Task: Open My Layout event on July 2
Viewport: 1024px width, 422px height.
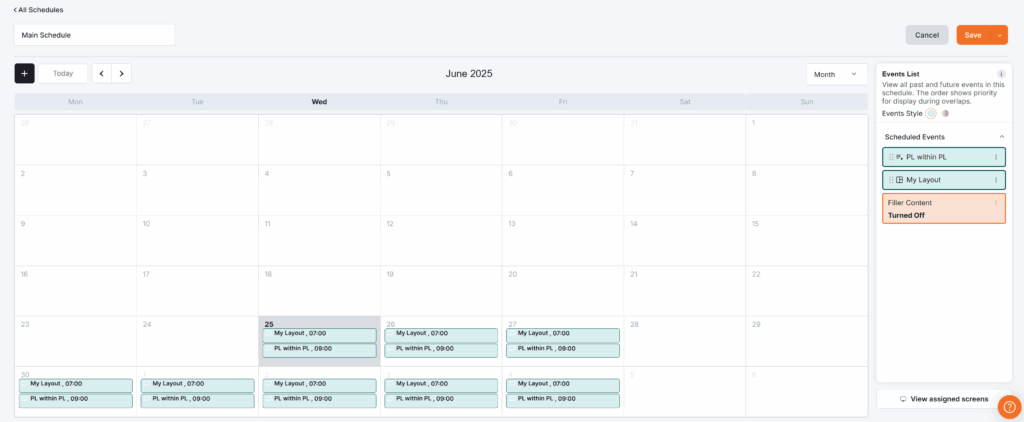Action: coord(319,385)
